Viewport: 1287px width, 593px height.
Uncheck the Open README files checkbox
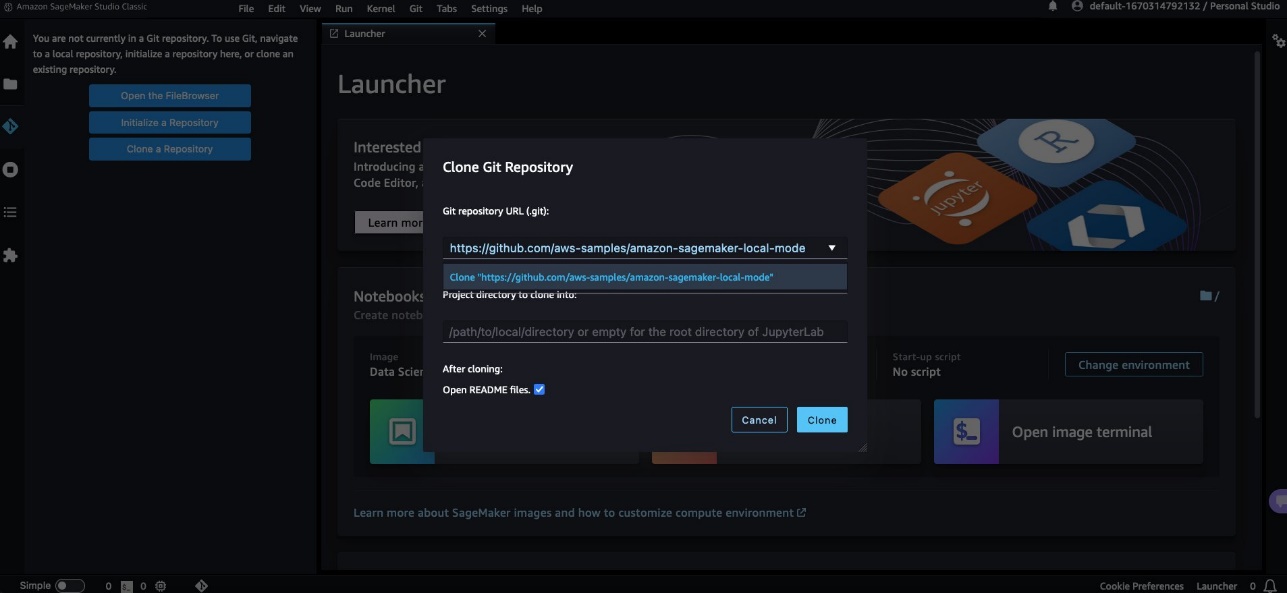[x=539, y=389]
